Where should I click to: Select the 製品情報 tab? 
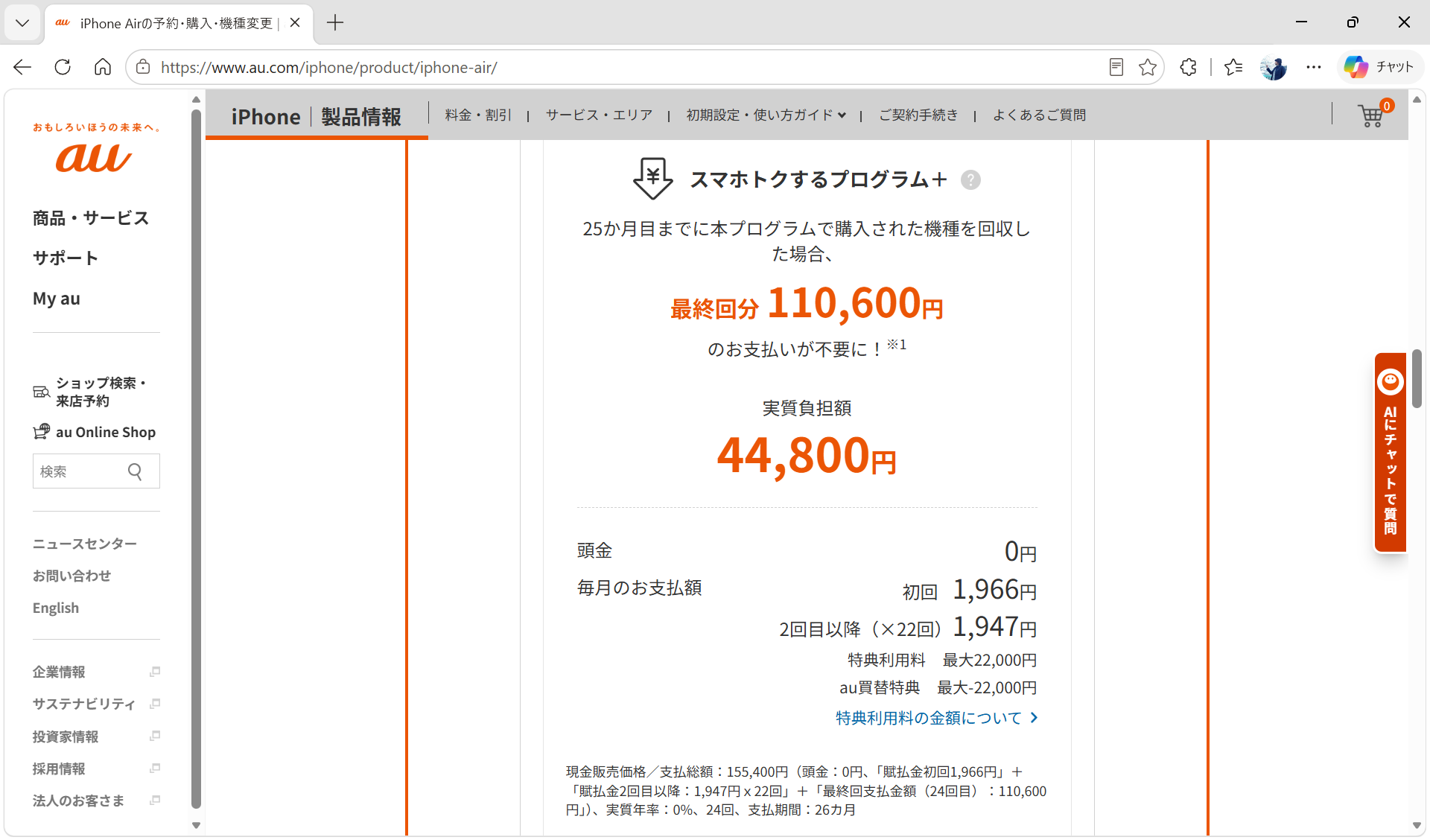coord(361,117)
